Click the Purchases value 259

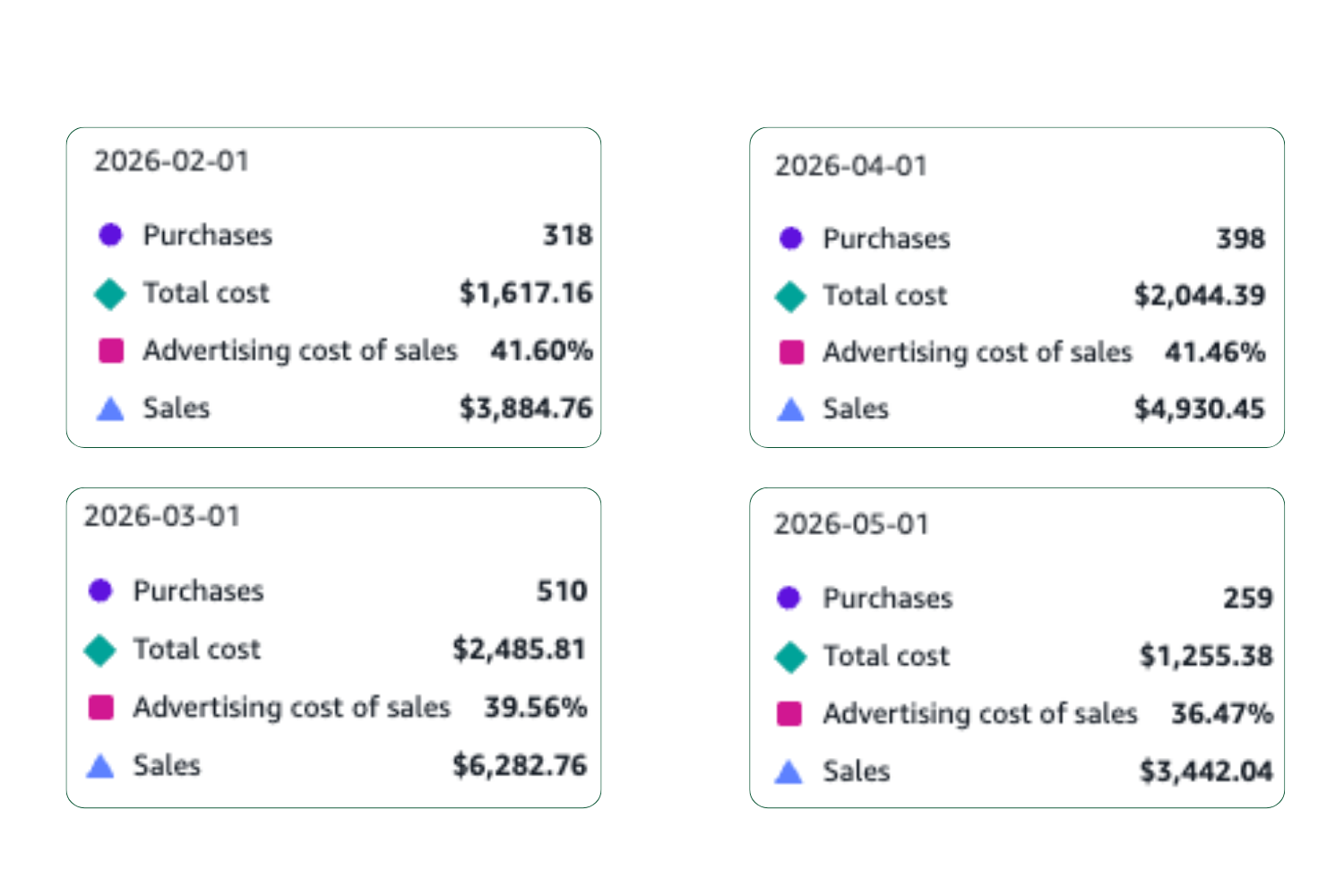[x=1248, y=598]
